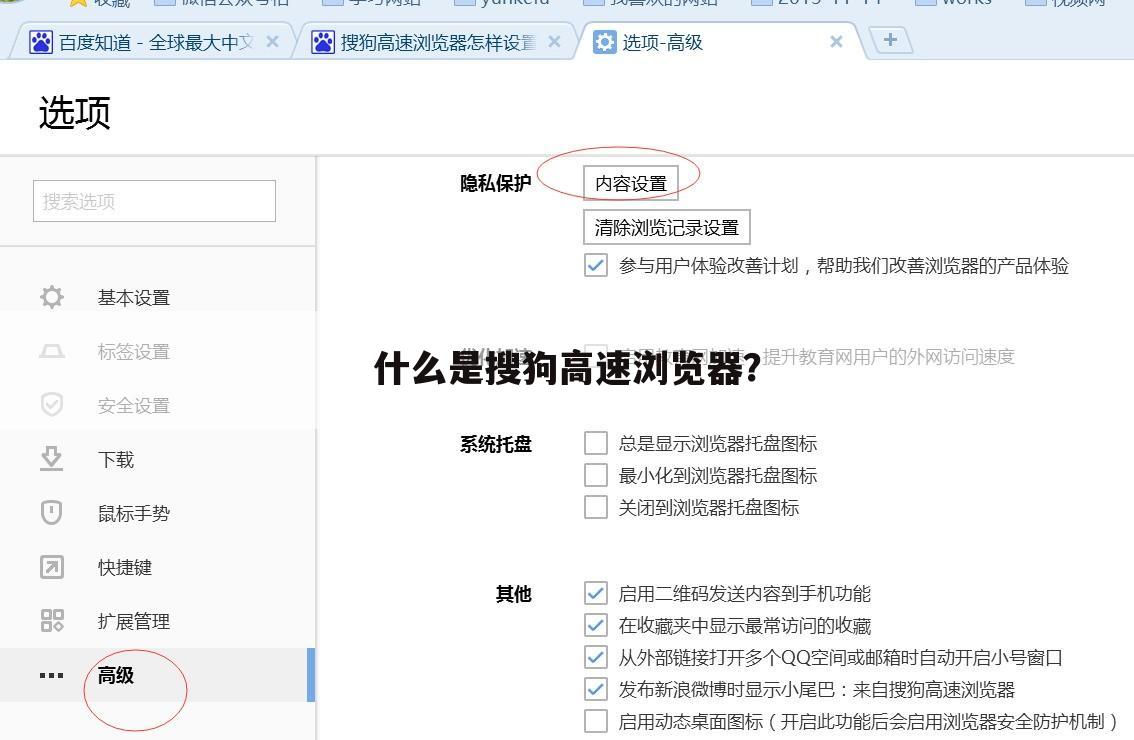Click the 内容设置 button

[631, 183]
